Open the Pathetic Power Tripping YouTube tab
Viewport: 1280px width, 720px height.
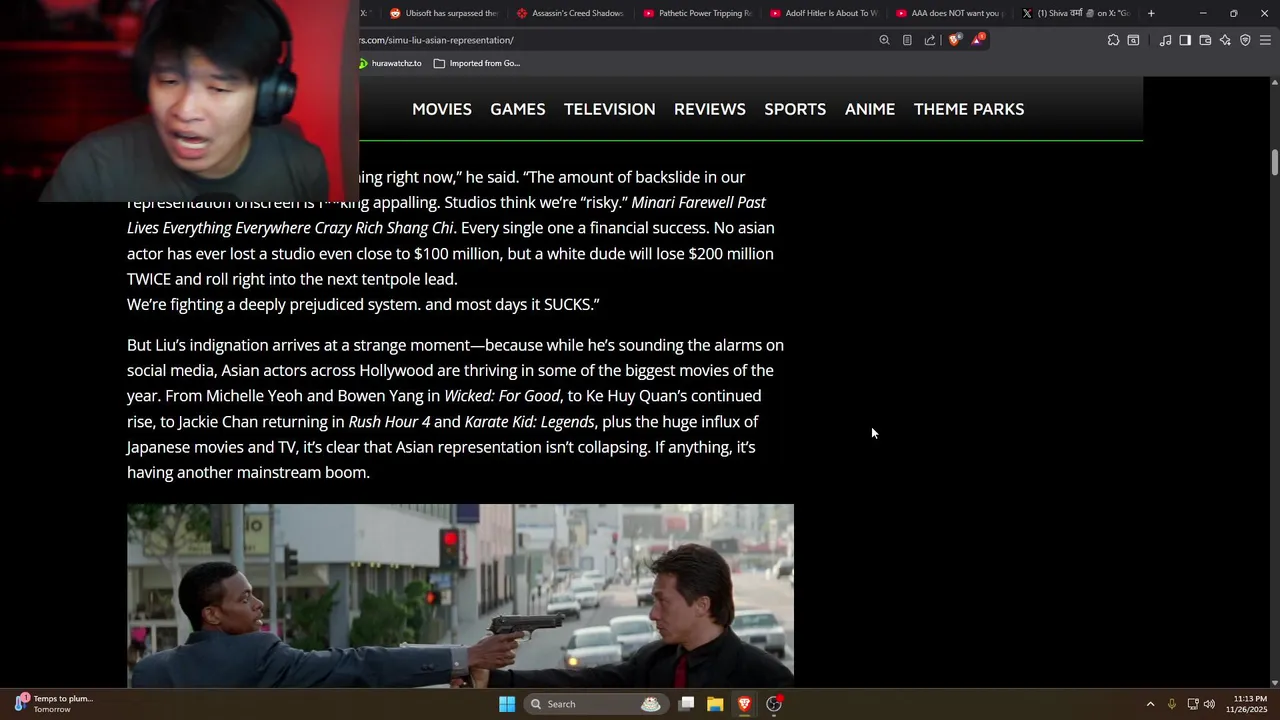(697, 13)
